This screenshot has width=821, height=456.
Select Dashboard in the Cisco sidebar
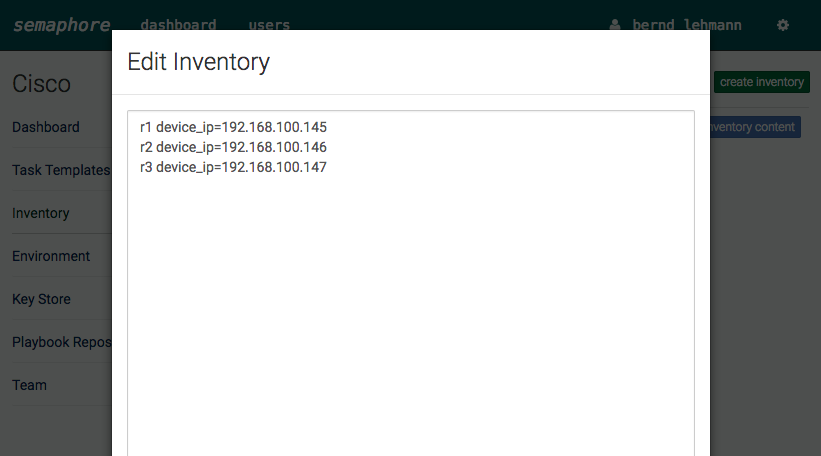[x=46, y=127]
